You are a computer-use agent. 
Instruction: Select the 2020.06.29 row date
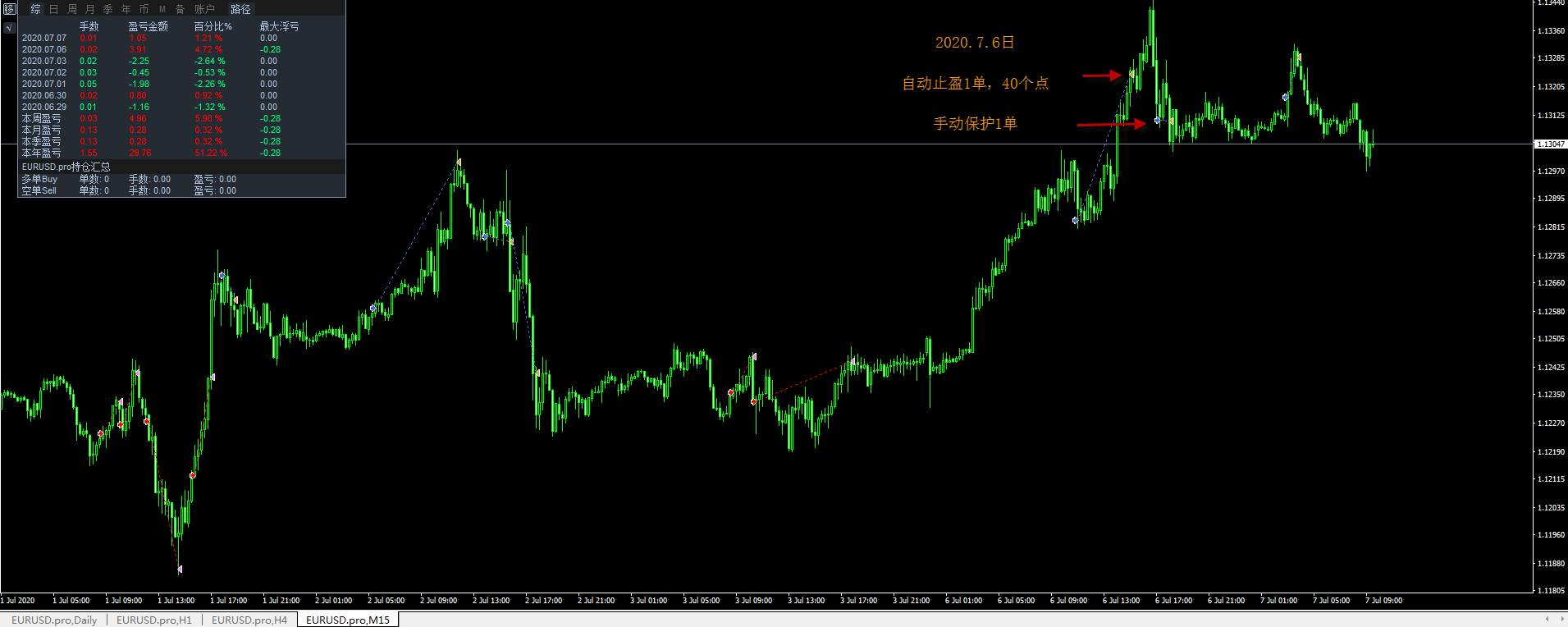43,107
